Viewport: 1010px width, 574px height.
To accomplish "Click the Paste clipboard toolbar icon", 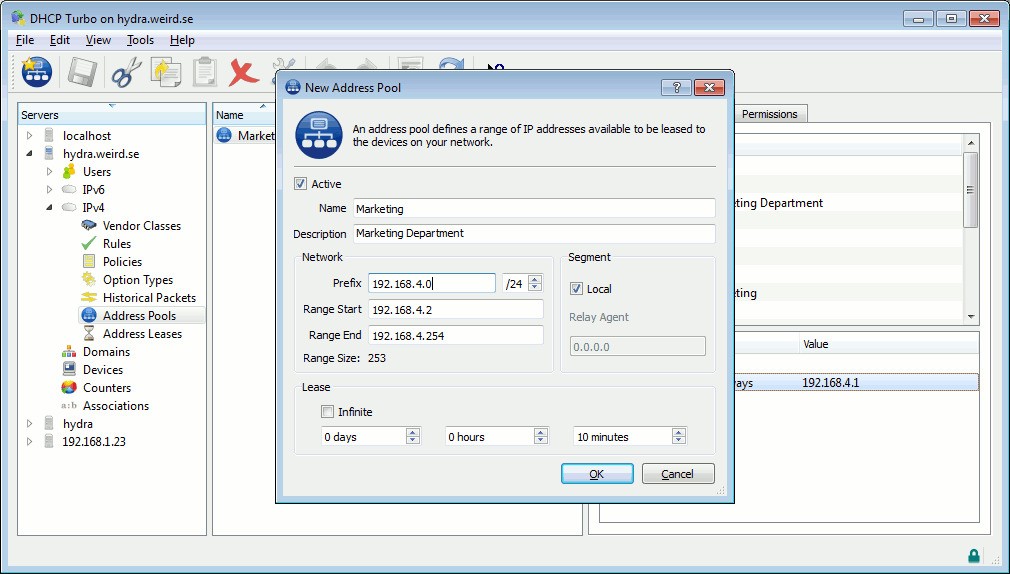I will point(205,72).
